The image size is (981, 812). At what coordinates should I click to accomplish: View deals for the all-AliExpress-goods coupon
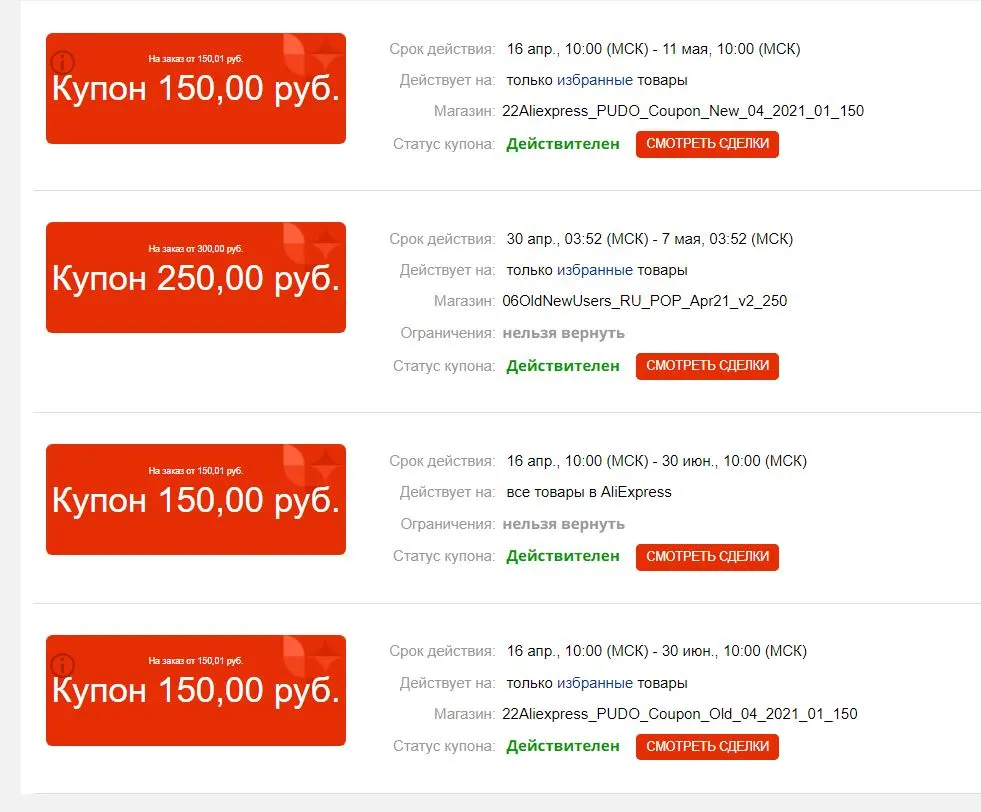pos(707,557)
